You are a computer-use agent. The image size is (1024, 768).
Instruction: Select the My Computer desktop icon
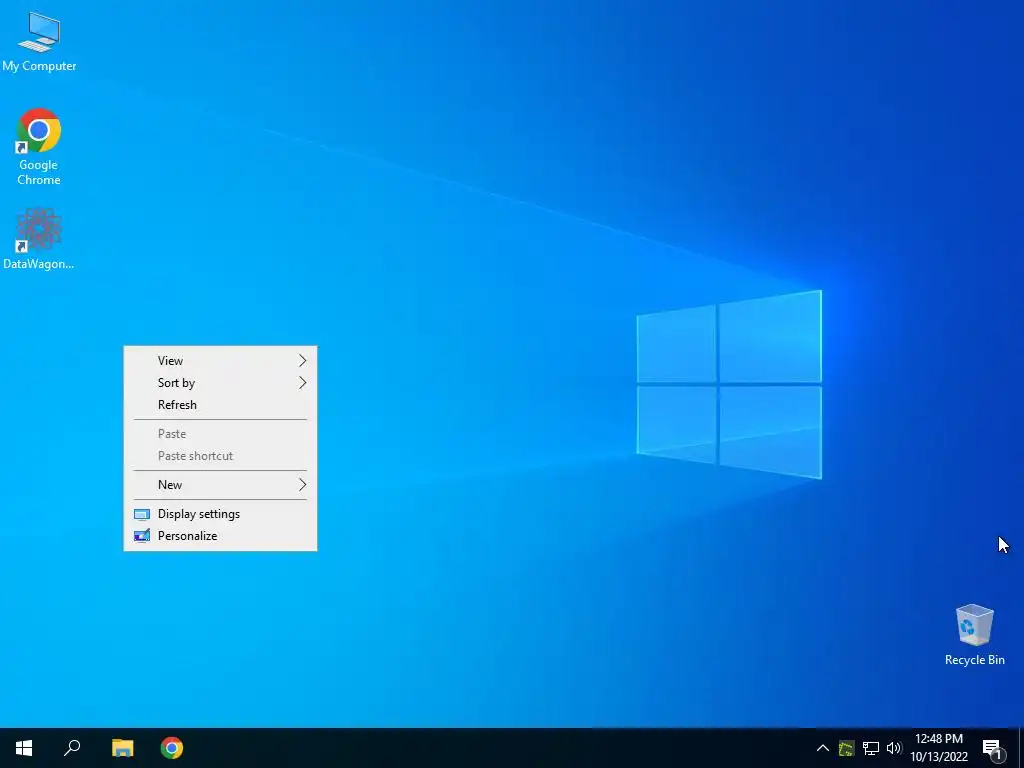tap(39, 41)
